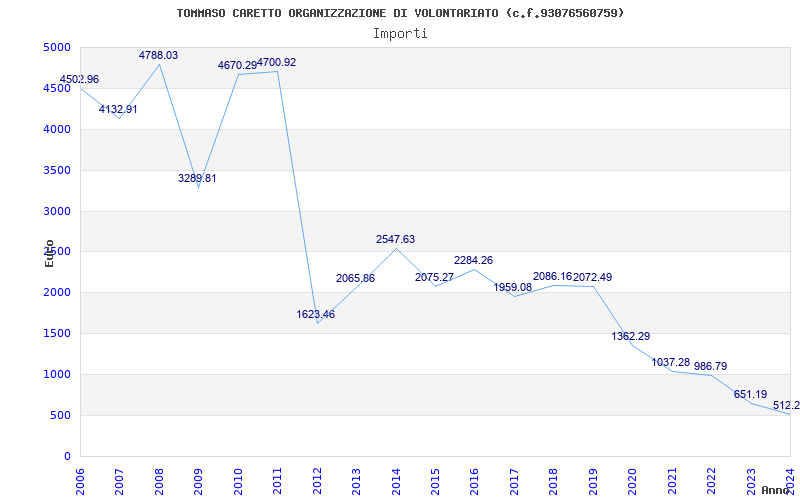Image resolution: width=800 pixels, height=500 pixels.
Task: Select the 1959.08 data label
Action: coord(512,287)
